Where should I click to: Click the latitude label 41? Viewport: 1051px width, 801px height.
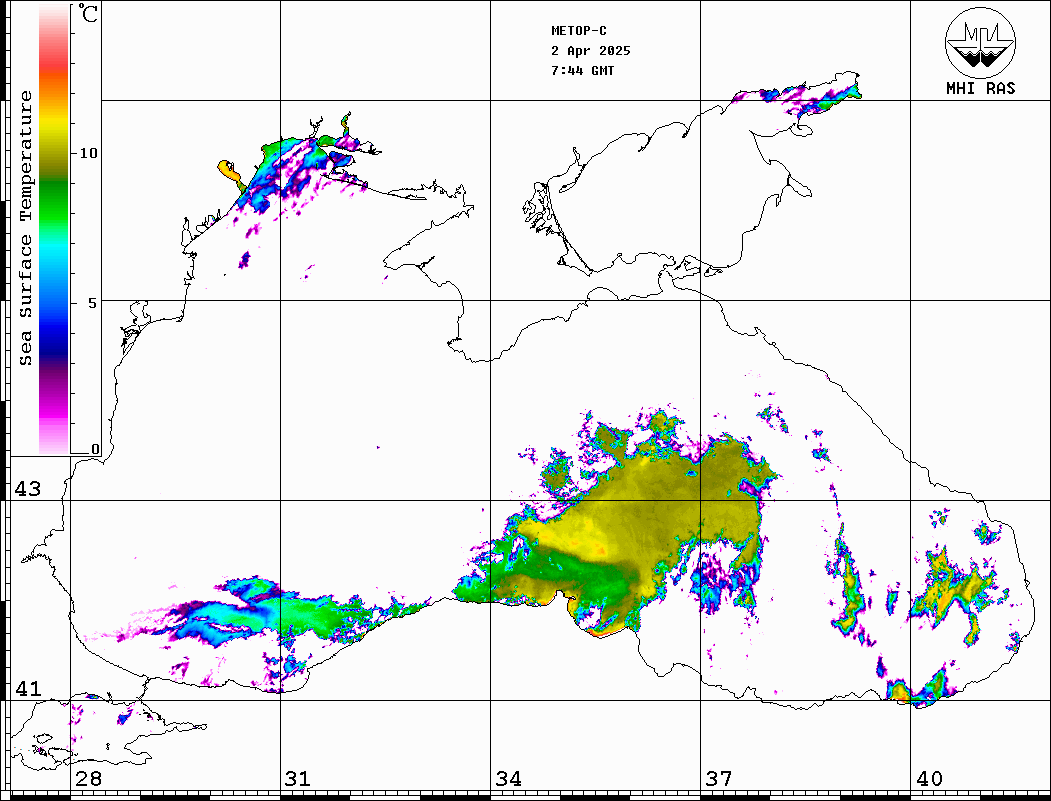click(27, 689)
